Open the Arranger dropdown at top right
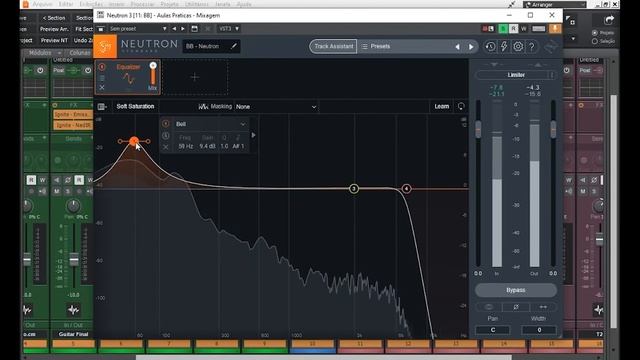The height and width of the screenshot is (360, 640). click(555, 4)
